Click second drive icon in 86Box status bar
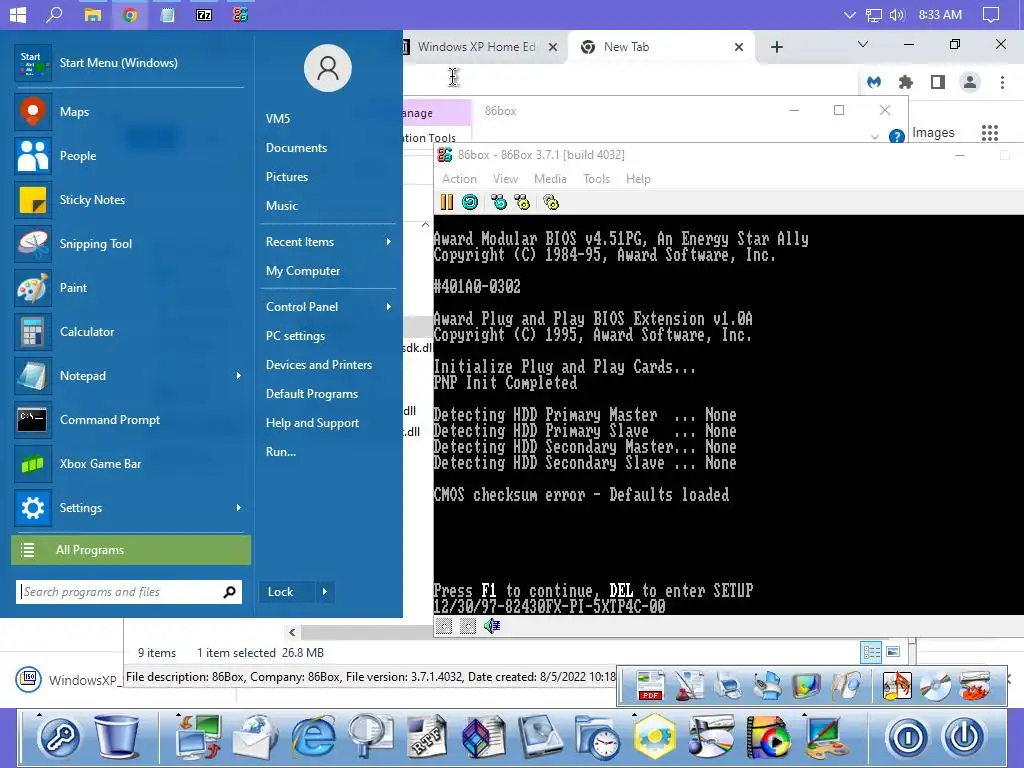This screenshot has height=768, width=1024. pos(468,626)
